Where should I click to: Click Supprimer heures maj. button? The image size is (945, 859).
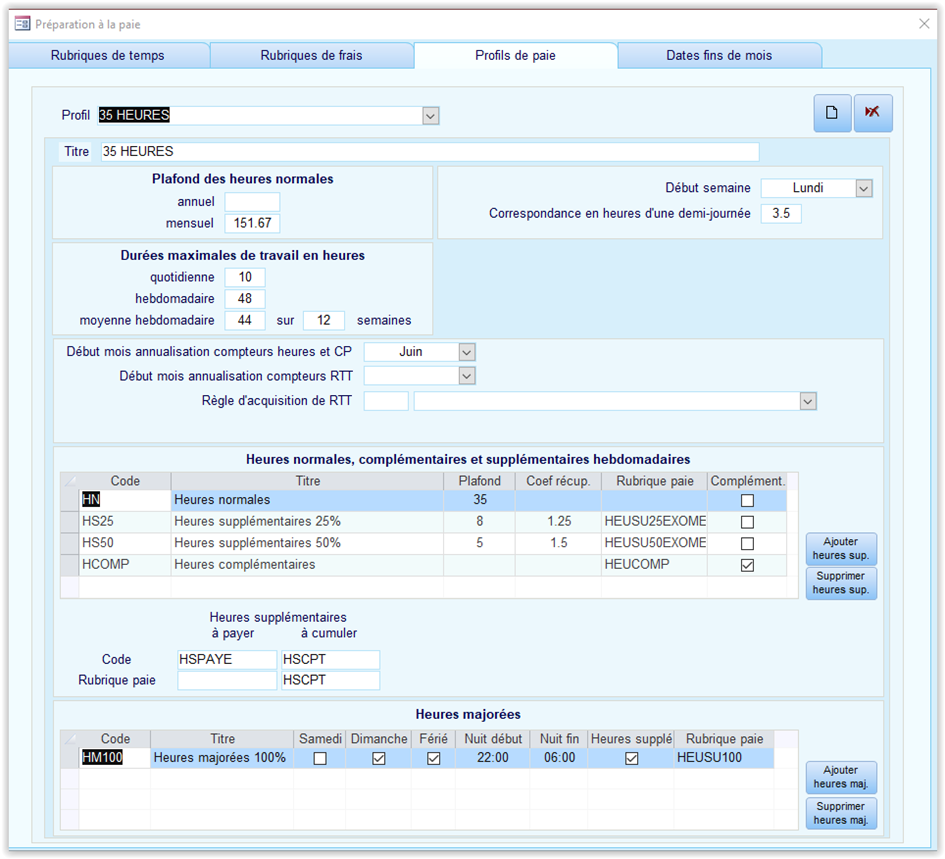[841, 814]
